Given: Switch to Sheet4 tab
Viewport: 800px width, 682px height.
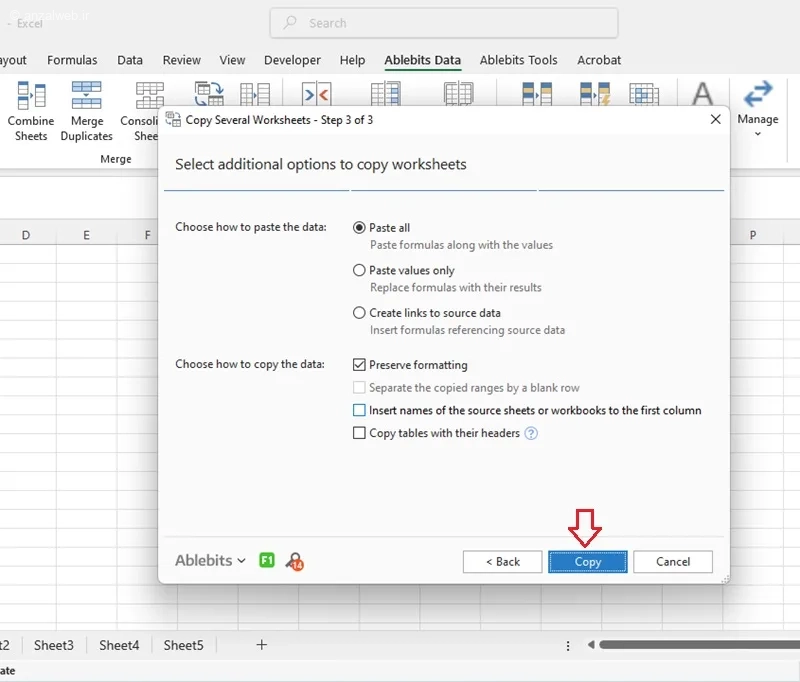Looking at the screenshot, I should 119,645.
